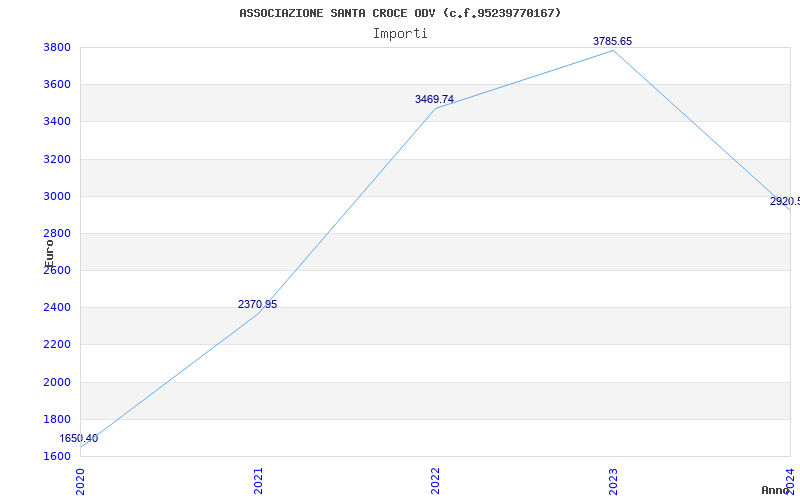Click the 2021 x-axis year label

258,481
